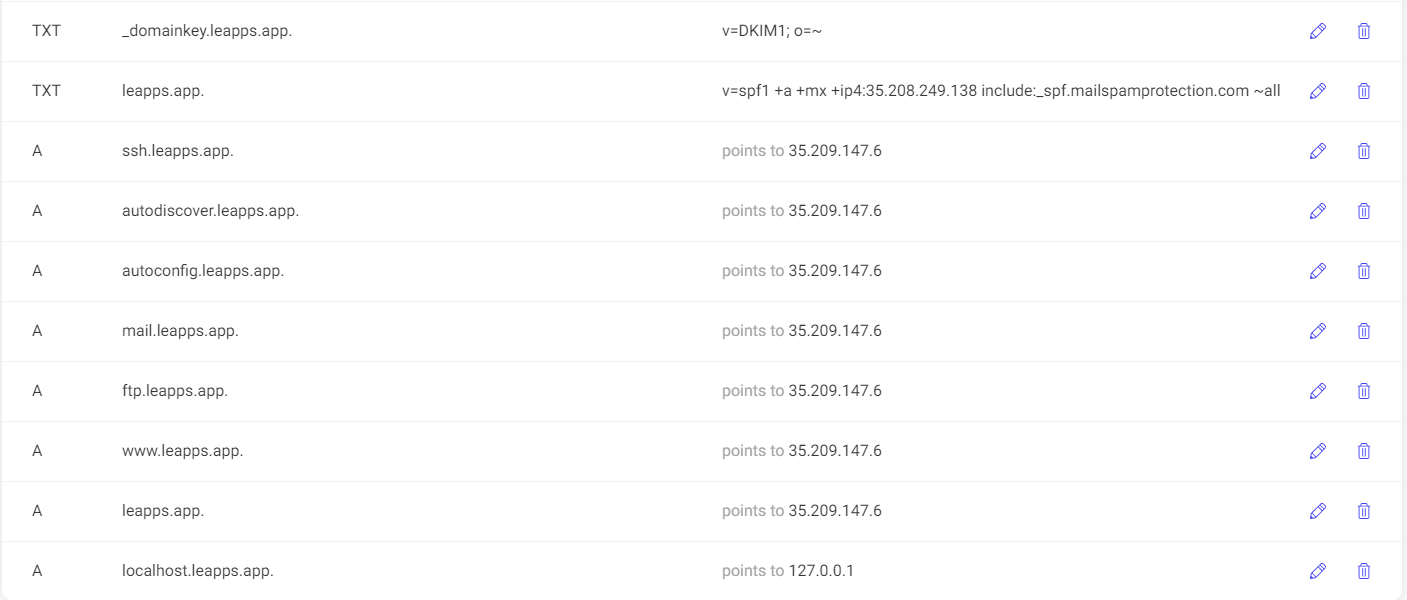Screen dimensions: 1407x600
Task: Select the 127.0.0.1 IP address text
Action: click(x=821, y=571)
